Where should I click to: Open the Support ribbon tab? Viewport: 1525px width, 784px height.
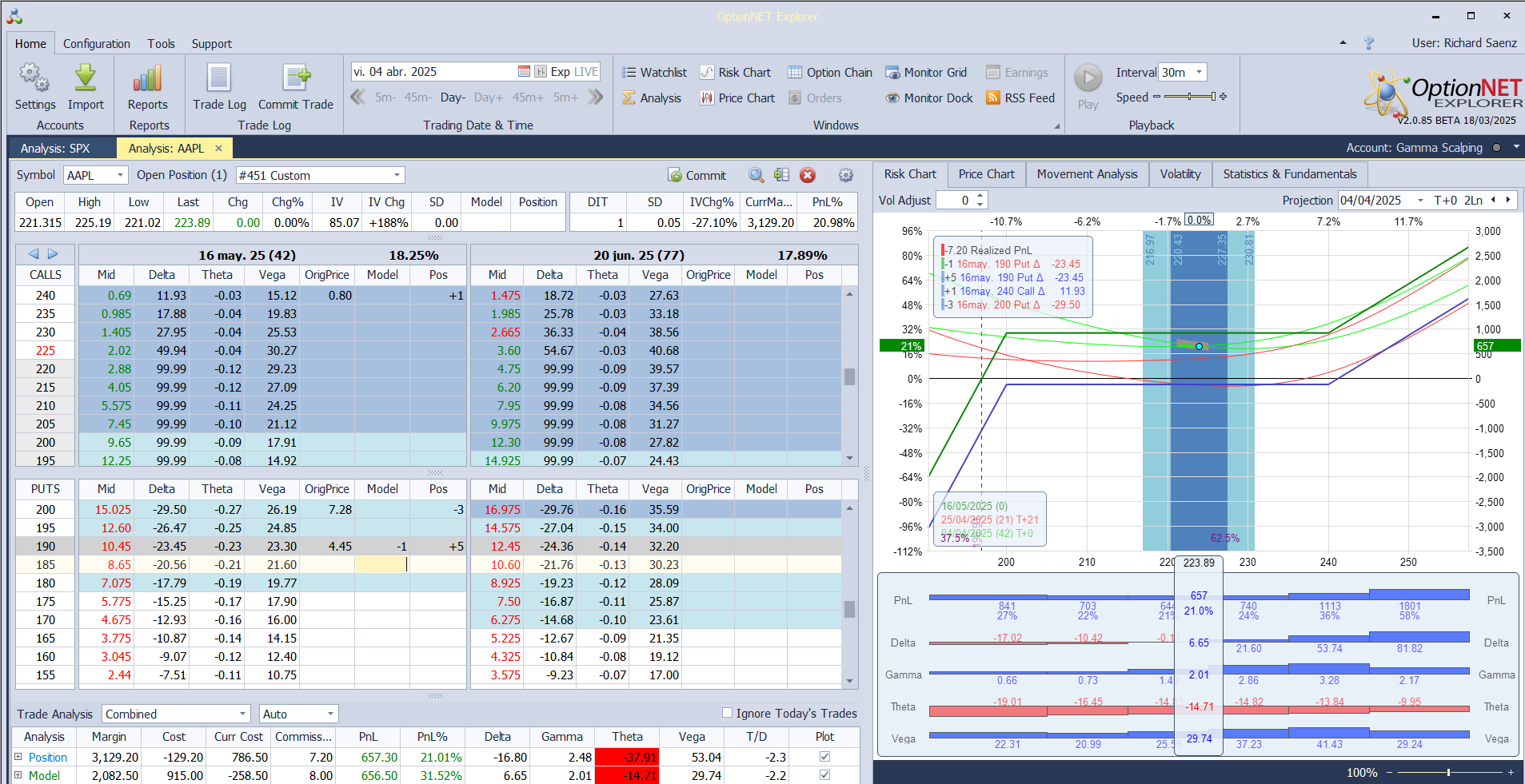pos(212,44)
